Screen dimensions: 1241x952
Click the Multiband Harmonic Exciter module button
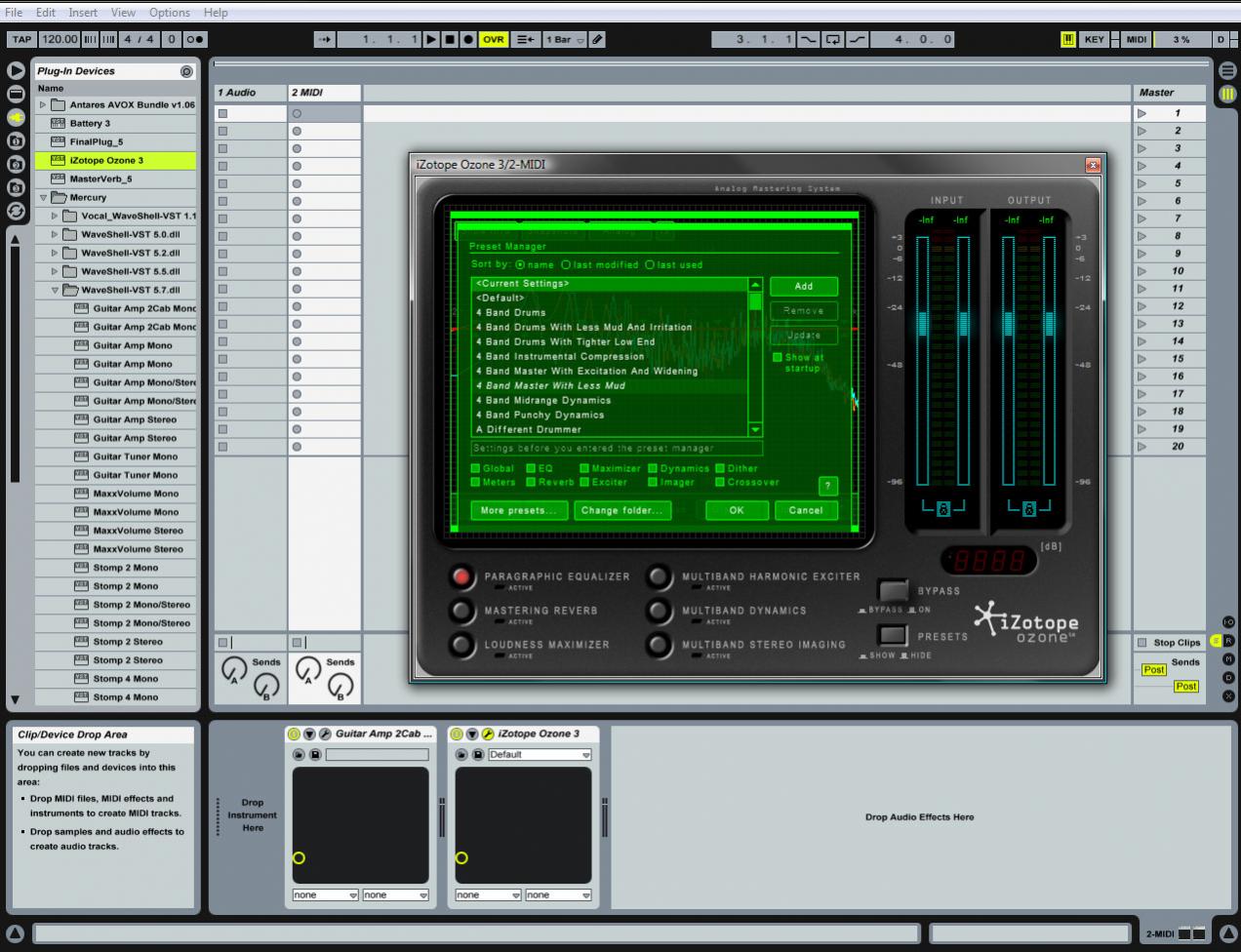[660, 576]
